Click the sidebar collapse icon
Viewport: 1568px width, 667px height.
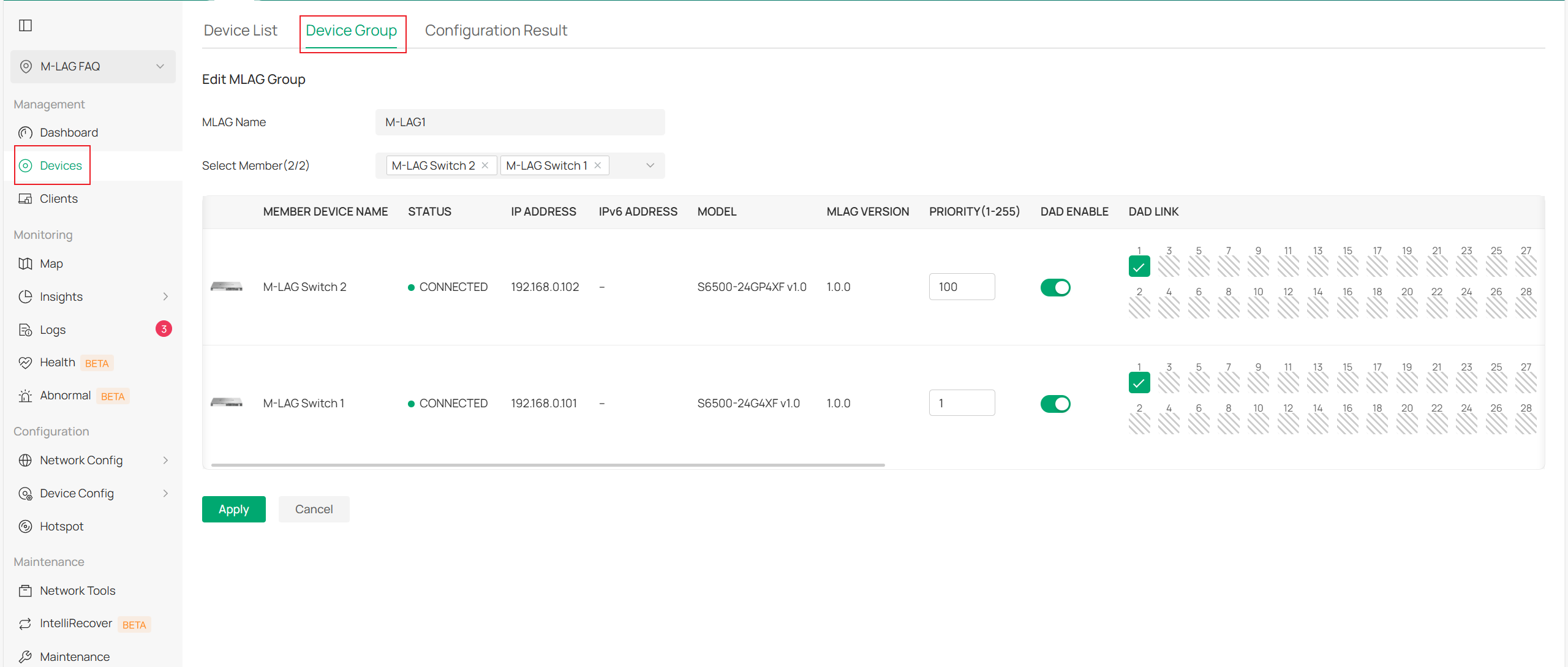pyautogui.click(x=25, y=25)
